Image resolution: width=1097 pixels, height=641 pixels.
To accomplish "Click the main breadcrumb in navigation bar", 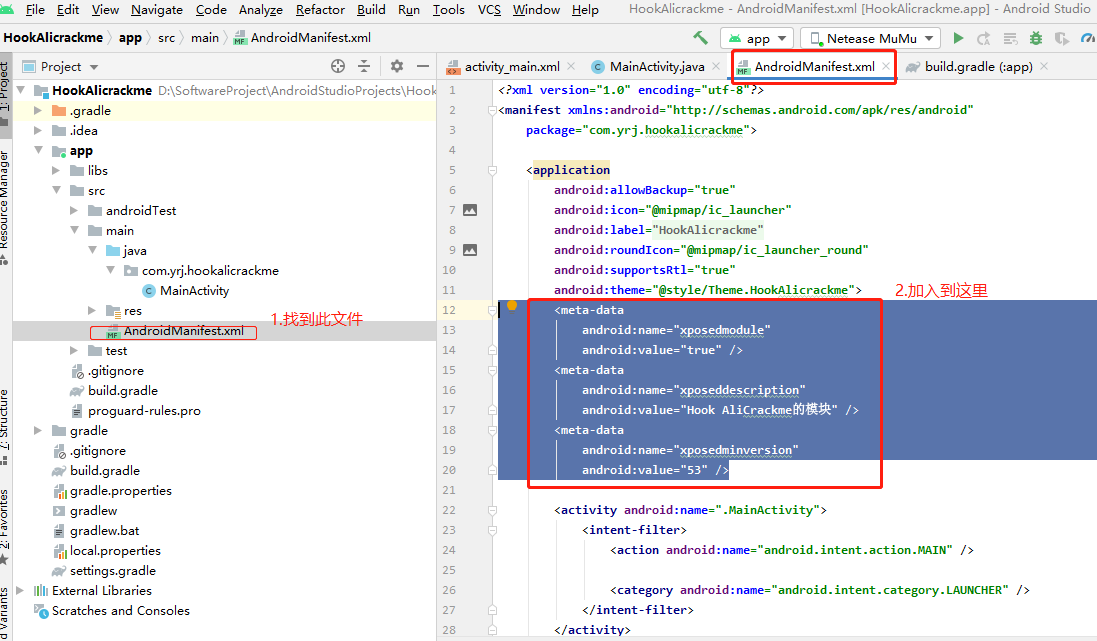I will [205, 38].
